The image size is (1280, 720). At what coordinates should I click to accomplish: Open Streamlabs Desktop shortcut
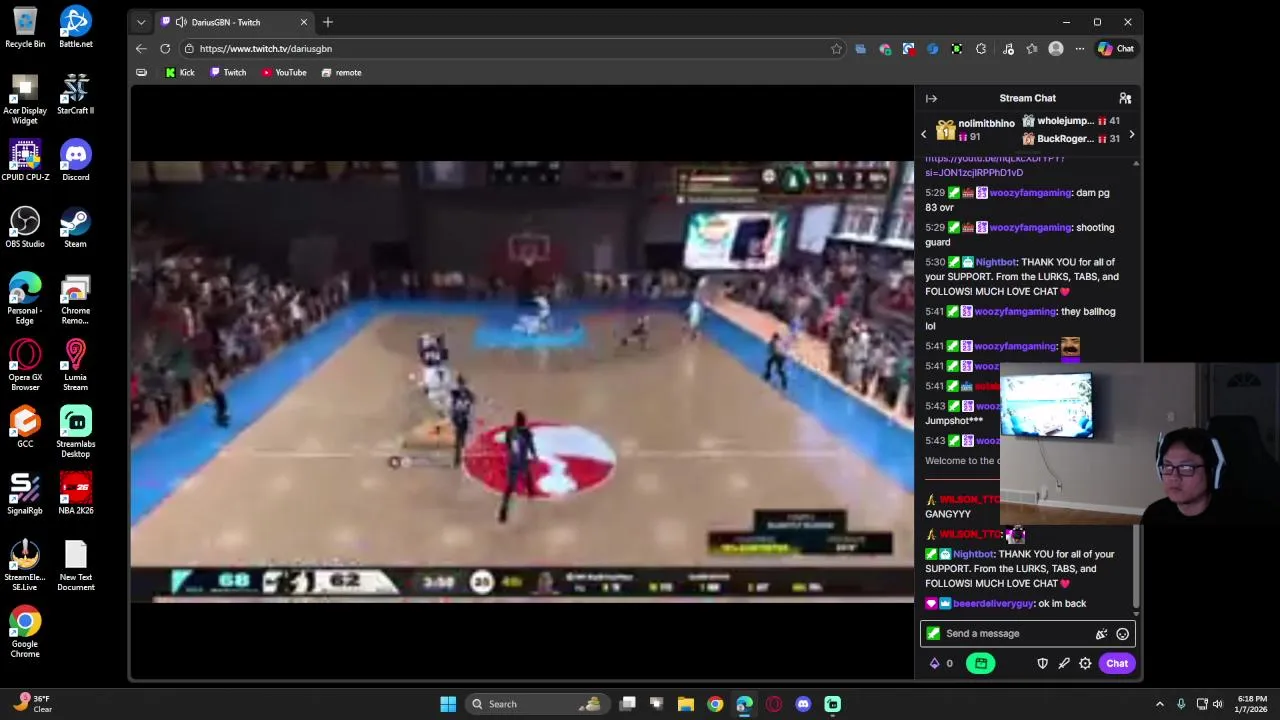coord(76,432)
